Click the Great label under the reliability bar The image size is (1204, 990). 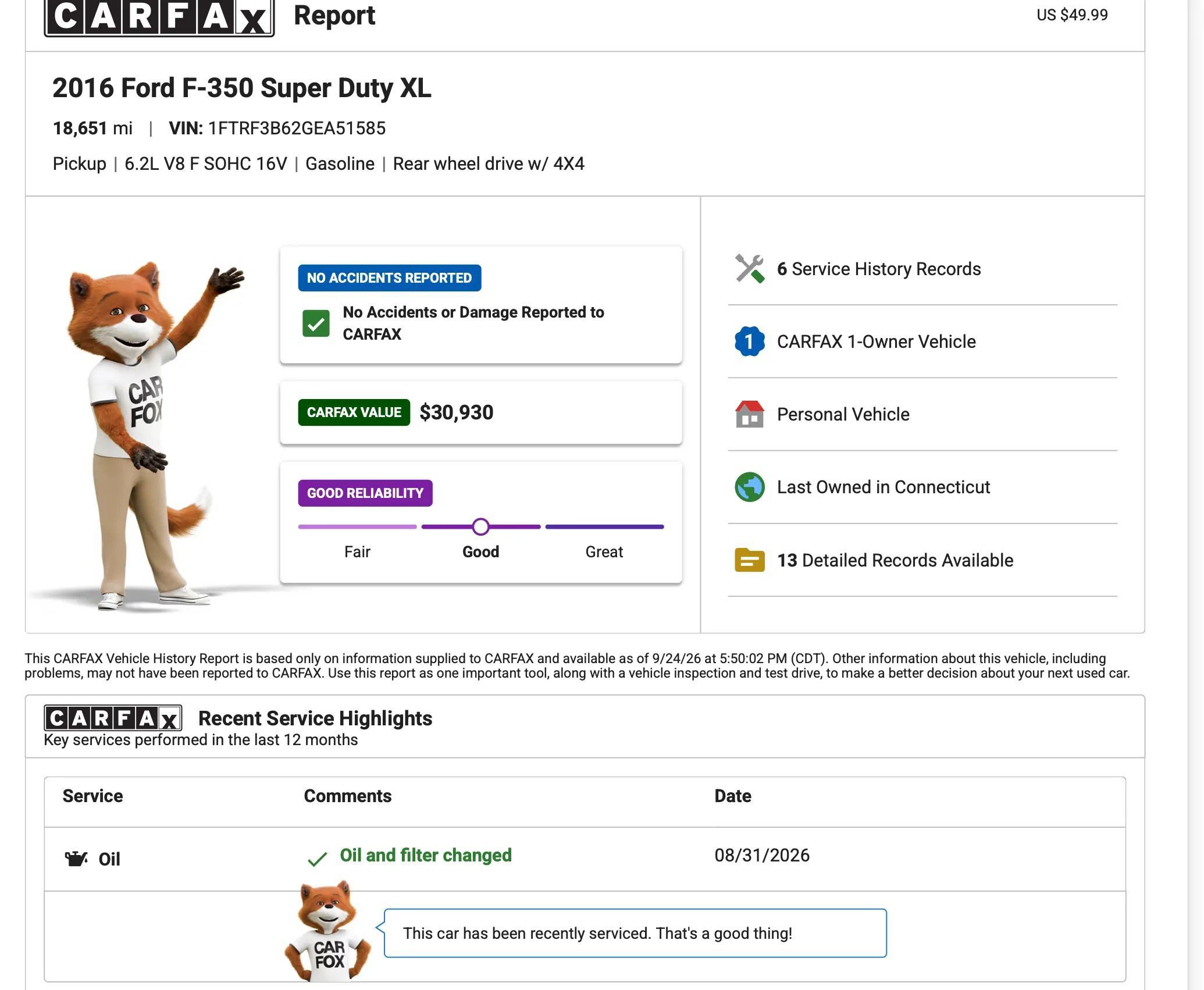tap(604, 551)
